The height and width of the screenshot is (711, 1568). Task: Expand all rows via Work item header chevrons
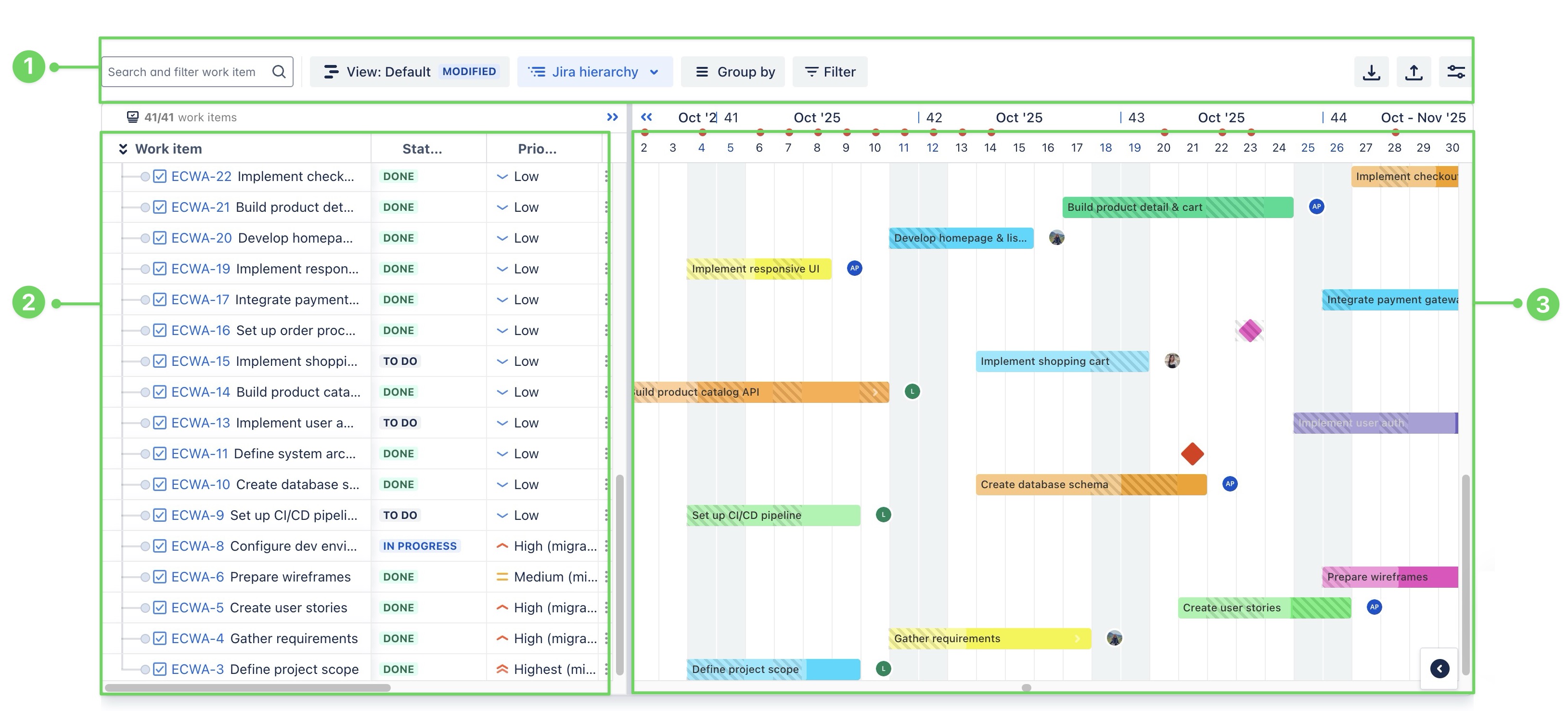pyautogui.click(x=123, y=149)
